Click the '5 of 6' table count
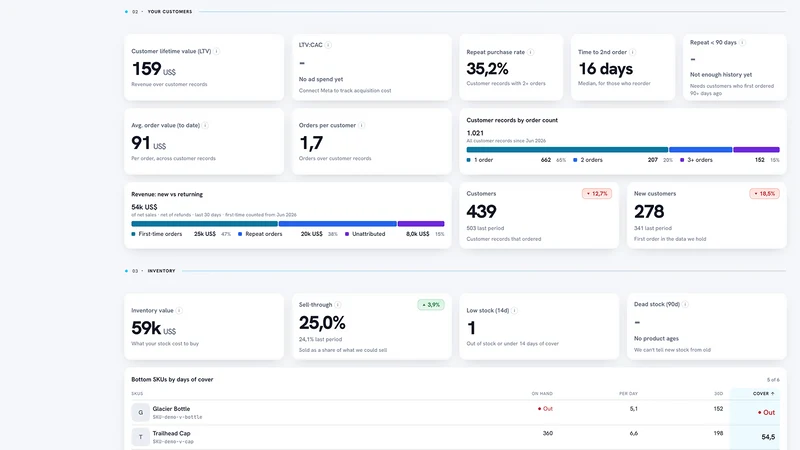The width and height of the screenshot is (800, 450). (773, 380)
